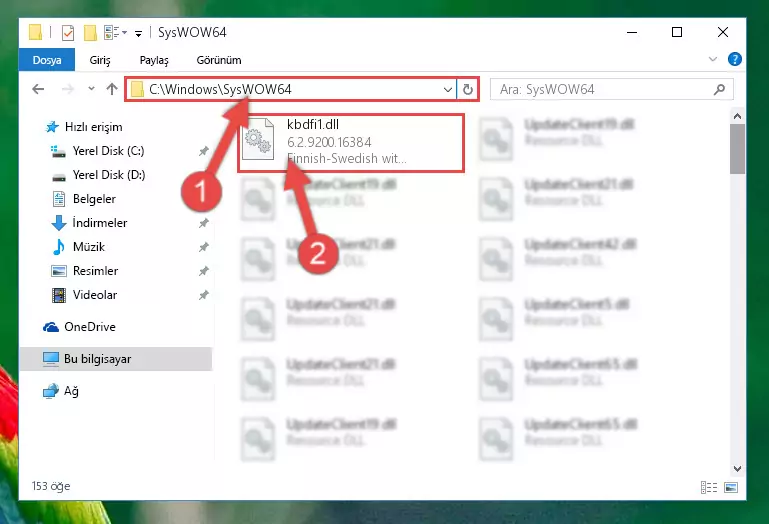Go back with the left arrow
The height and width of the screenshot is (524, 769).
coord(38,89)
